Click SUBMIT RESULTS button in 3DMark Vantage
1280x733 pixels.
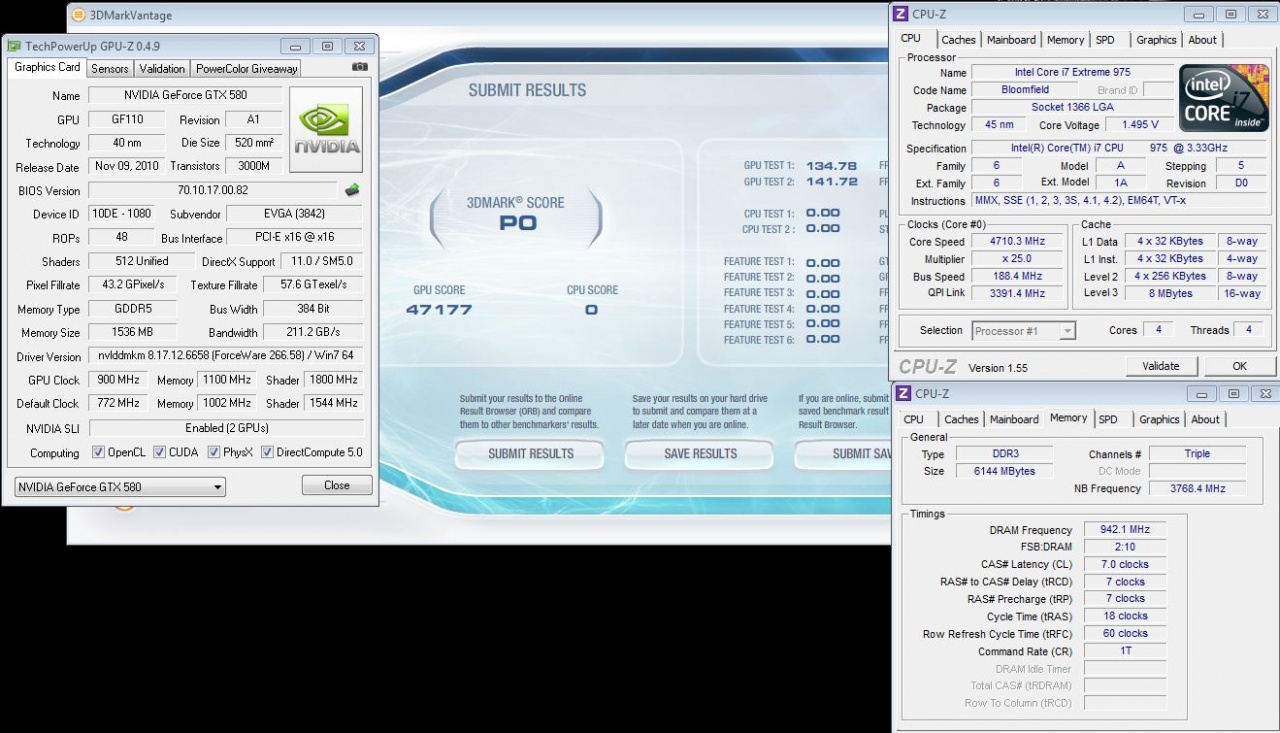(530, 453)
